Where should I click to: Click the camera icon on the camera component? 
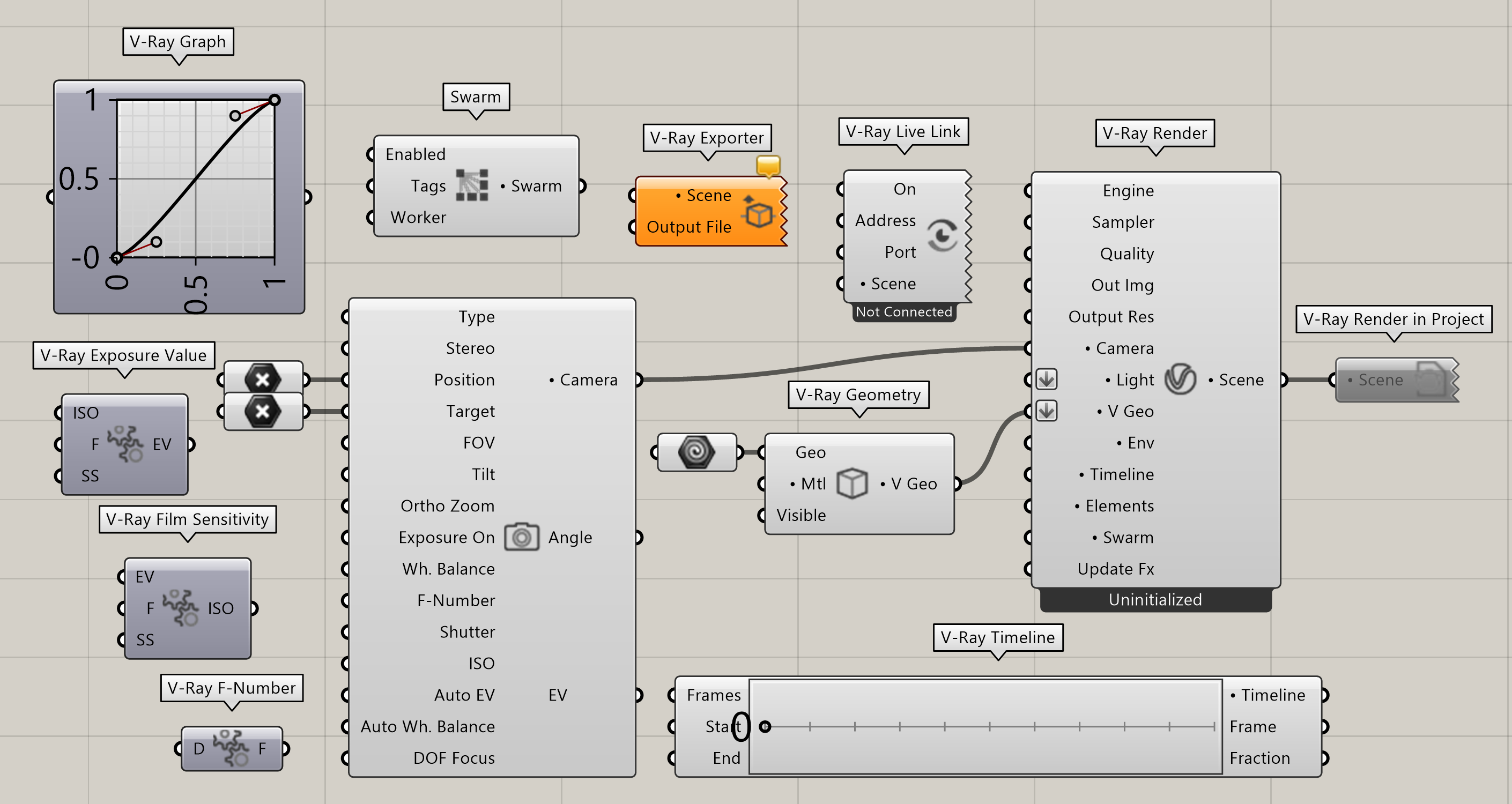(x=521, y=537)
